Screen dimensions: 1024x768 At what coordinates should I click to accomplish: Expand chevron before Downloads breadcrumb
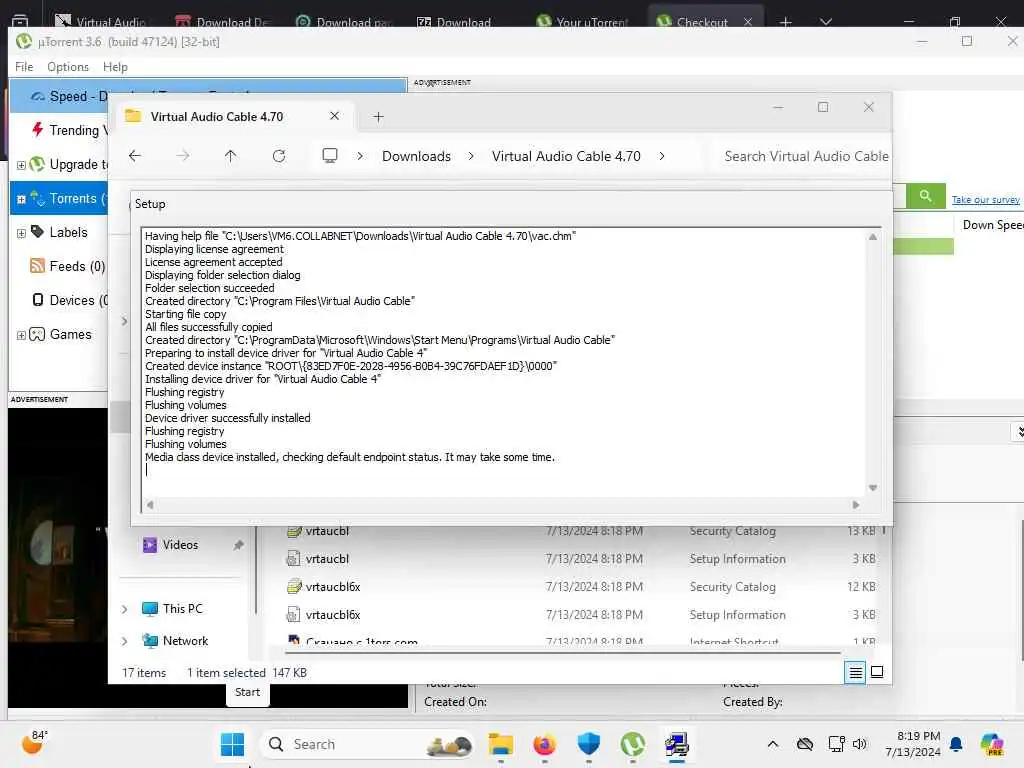[360, 156]
